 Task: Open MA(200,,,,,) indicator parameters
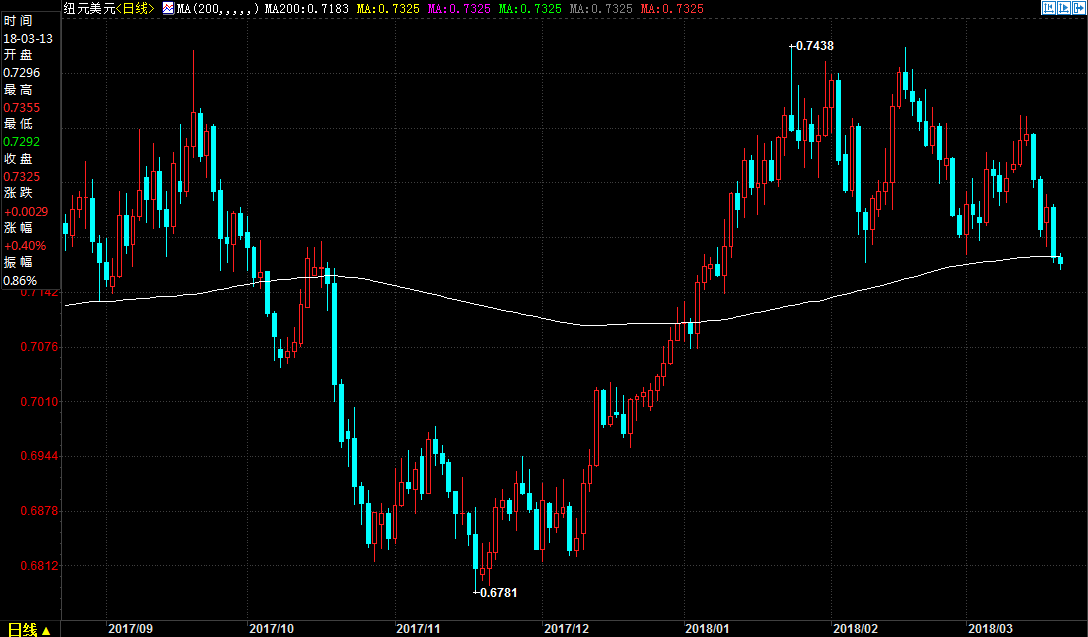[x=218, y=8]
